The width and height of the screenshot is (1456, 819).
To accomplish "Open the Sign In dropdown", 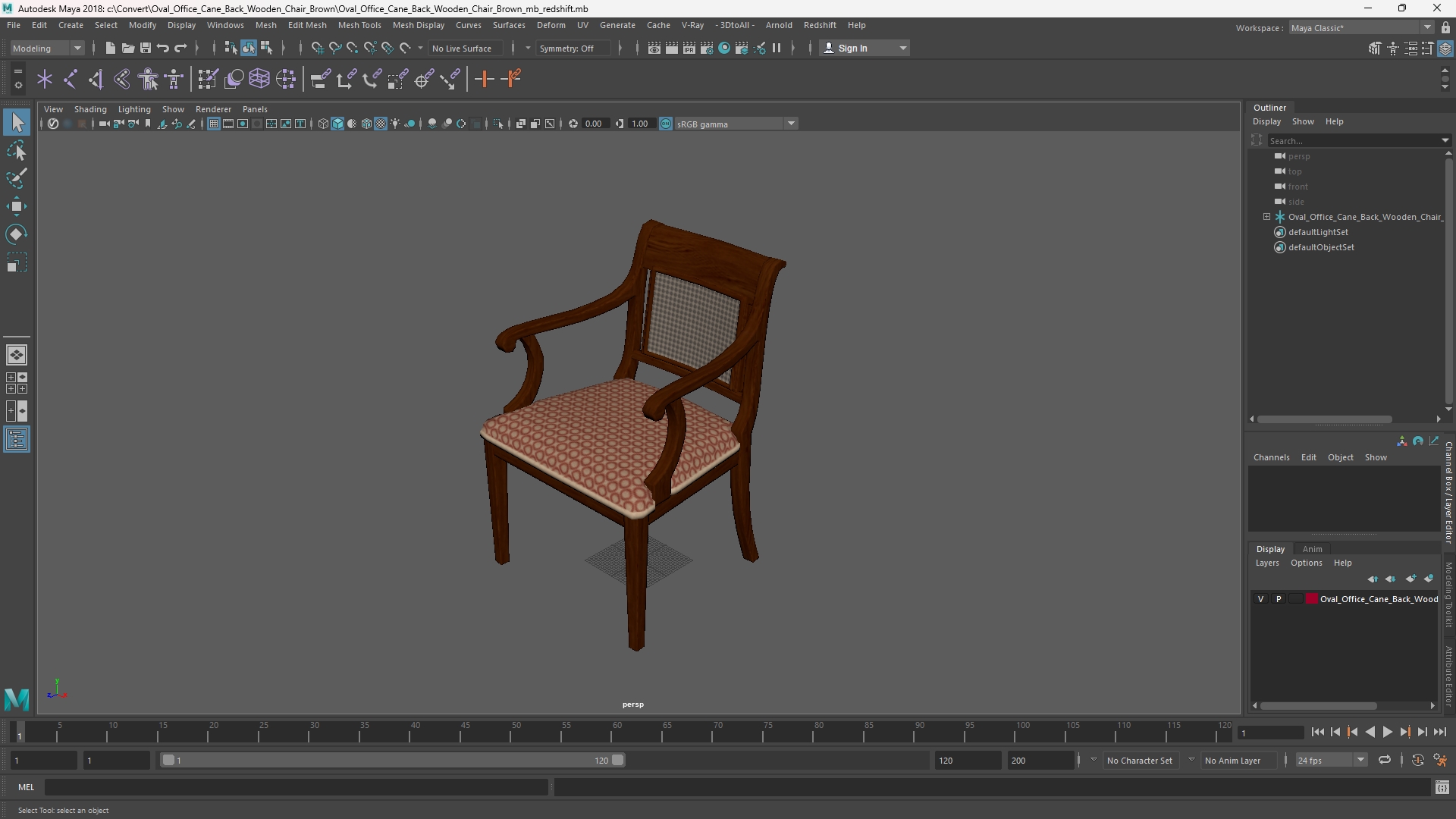I will click(865, 49).
